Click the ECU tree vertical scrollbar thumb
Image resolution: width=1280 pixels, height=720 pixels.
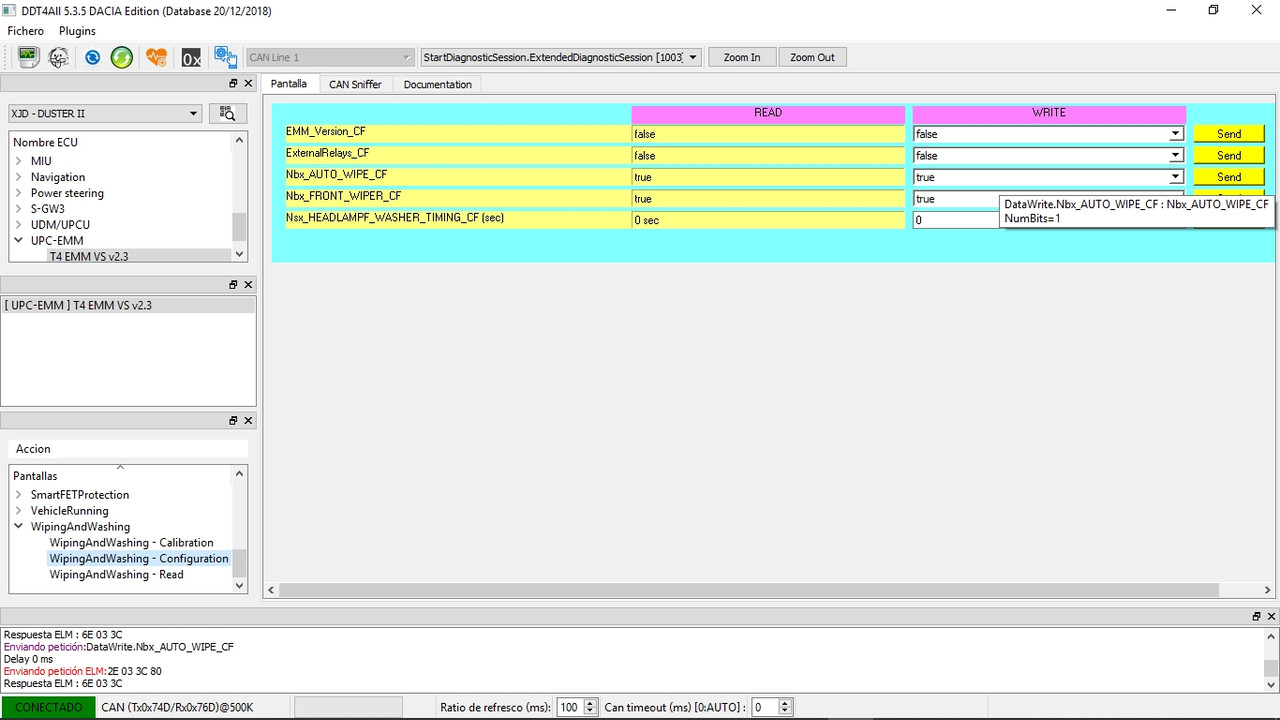point(239,227)
